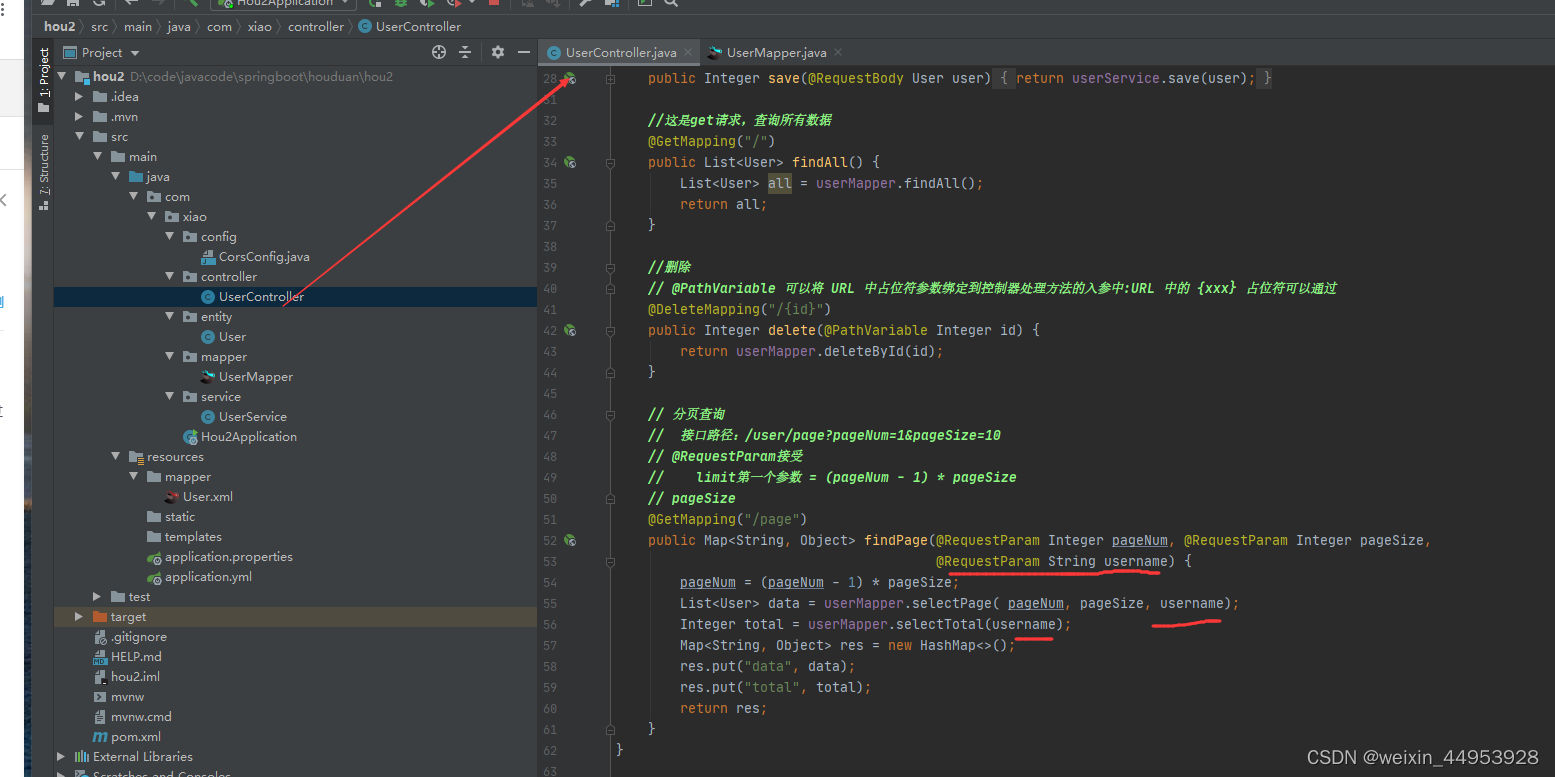Click the External Libraries icon
The image size is (1555, 777).
tap(82, 757)
